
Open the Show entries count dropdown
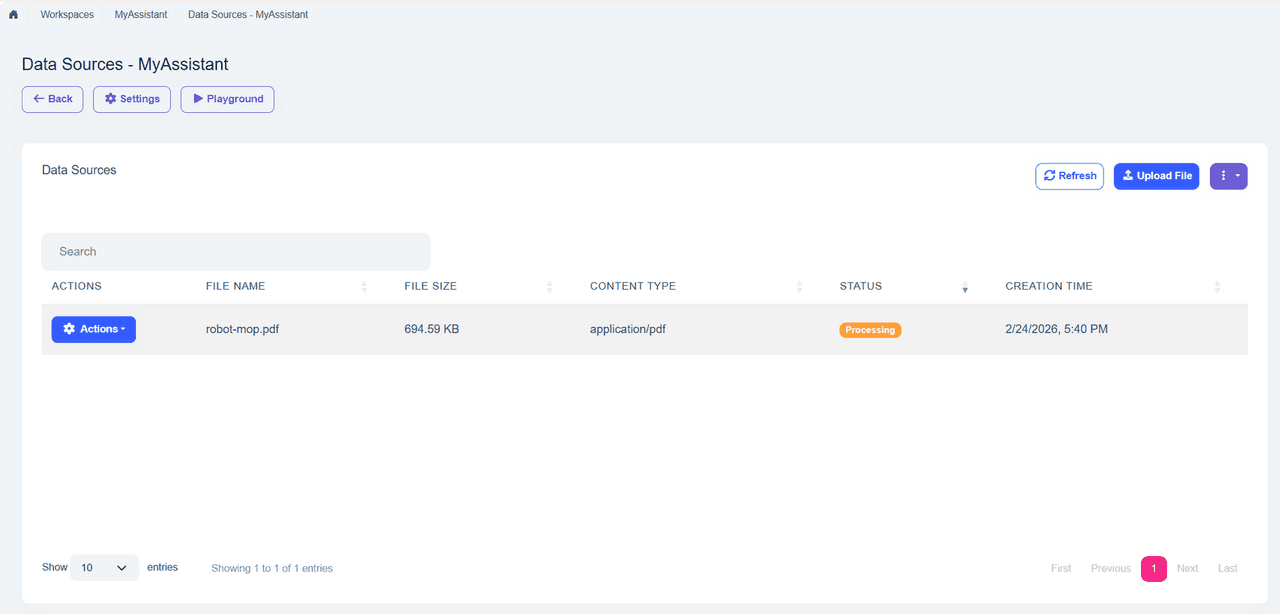click(104, 568)
